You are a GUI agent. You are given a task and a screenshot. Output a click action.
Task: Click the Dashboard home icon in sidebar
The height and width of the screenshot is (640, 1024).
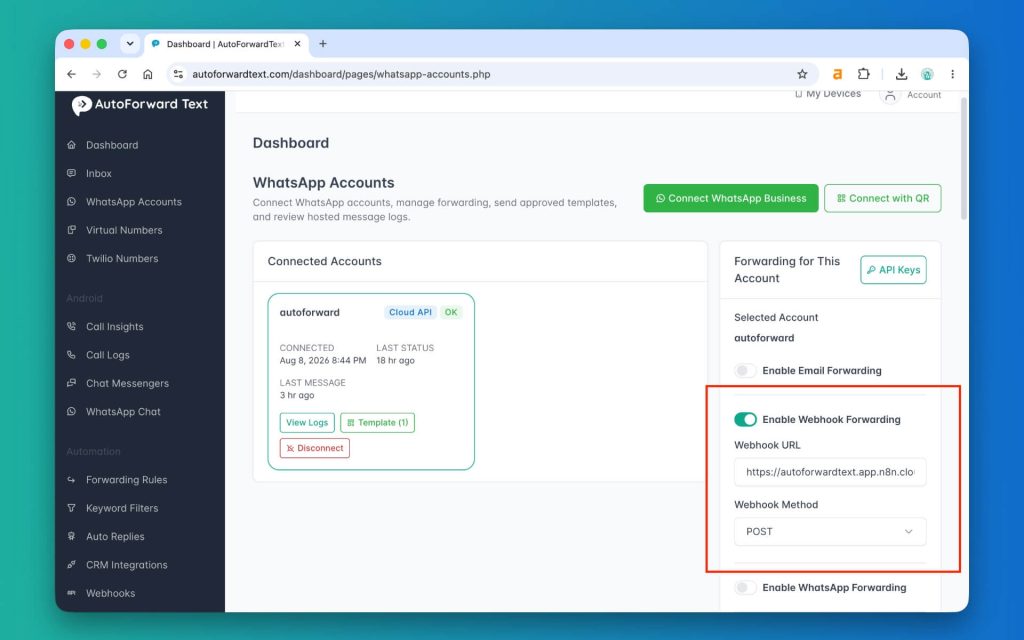(x=72, y=145)
